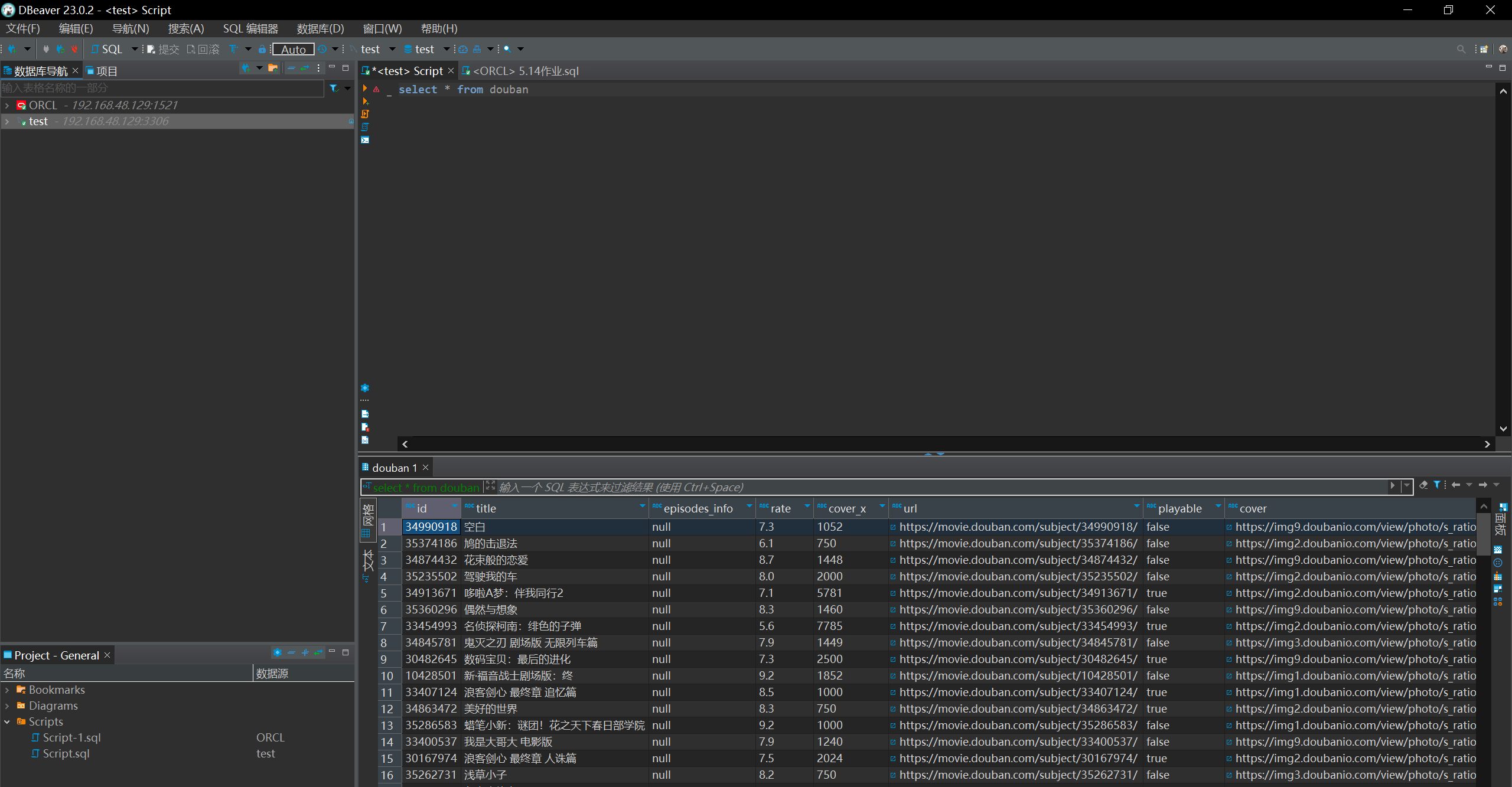Click the collapse all icon in navigator panel
The image size is (1512, 787).
click(x=291, y=68)
